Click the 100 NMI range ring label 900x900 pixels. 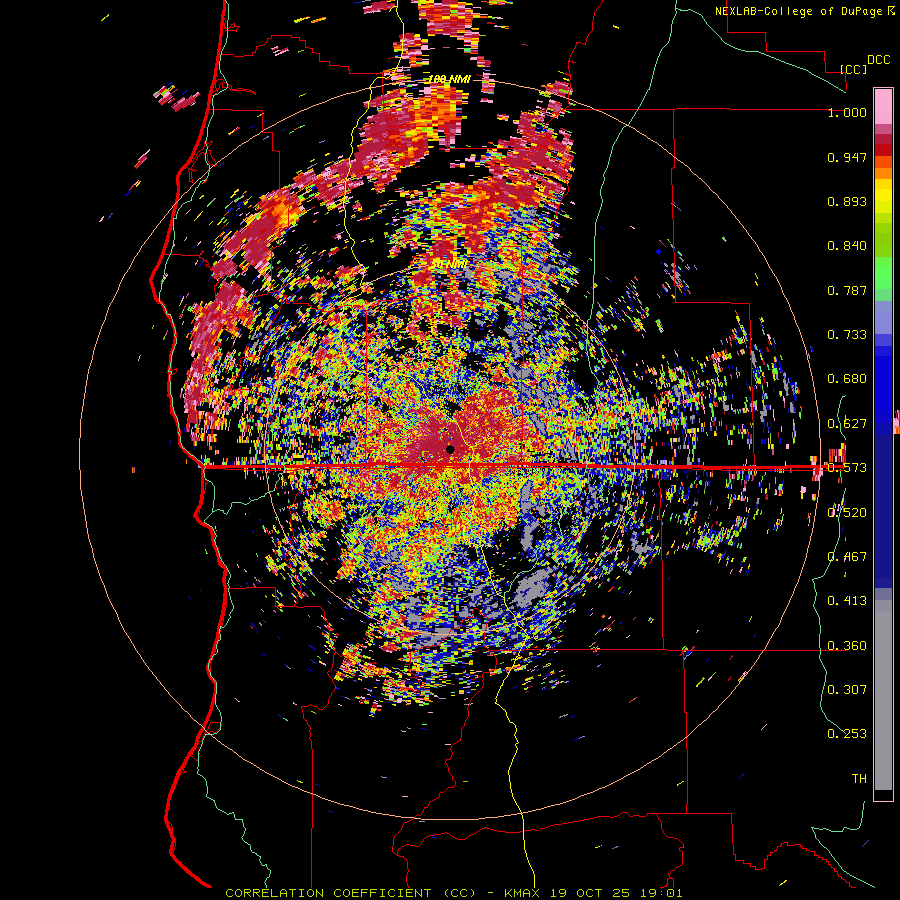click(x=449, y=79)
